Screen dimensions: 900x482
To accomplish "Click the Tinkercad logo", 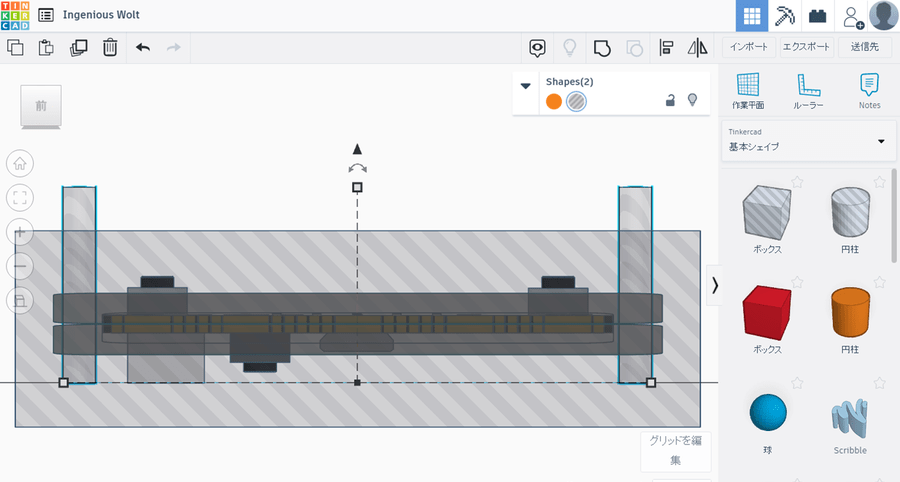I will (x=15, y=15).
